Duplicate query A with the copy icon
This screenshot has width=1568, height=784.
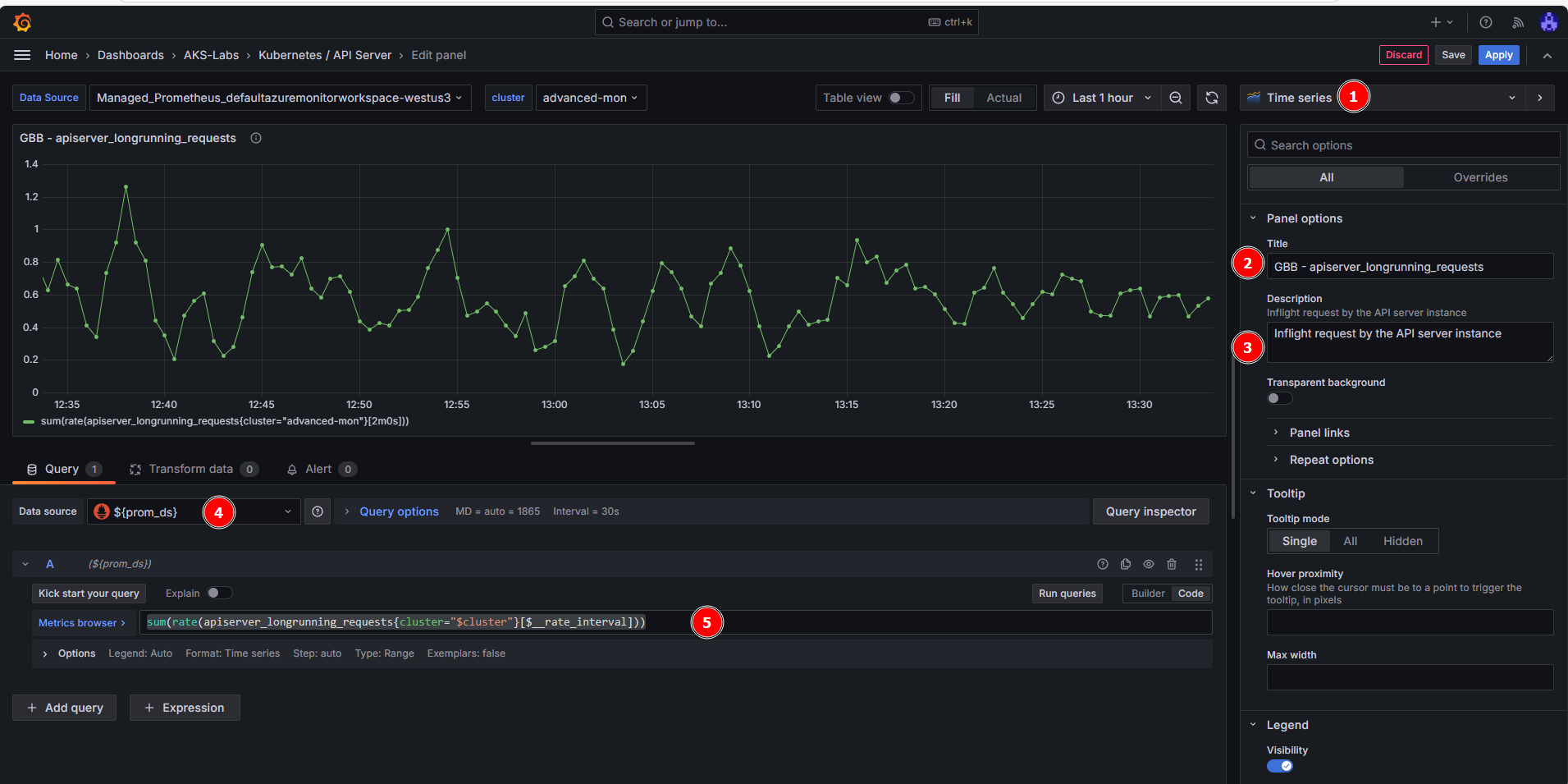(x=1126, y=564)
